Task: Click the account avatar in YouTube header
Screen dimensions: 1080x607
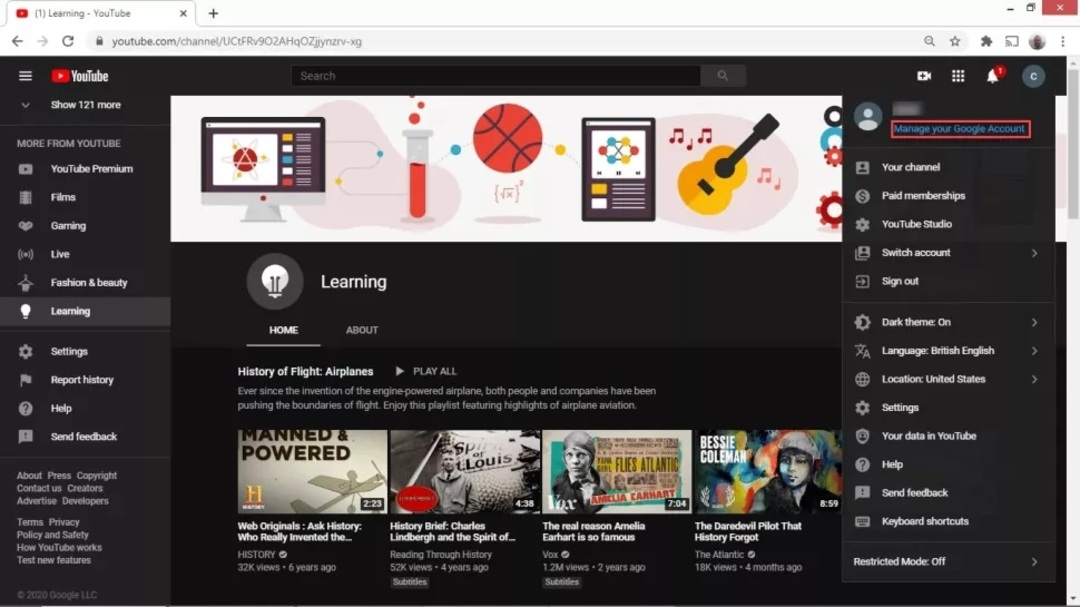Action: 1033,76
